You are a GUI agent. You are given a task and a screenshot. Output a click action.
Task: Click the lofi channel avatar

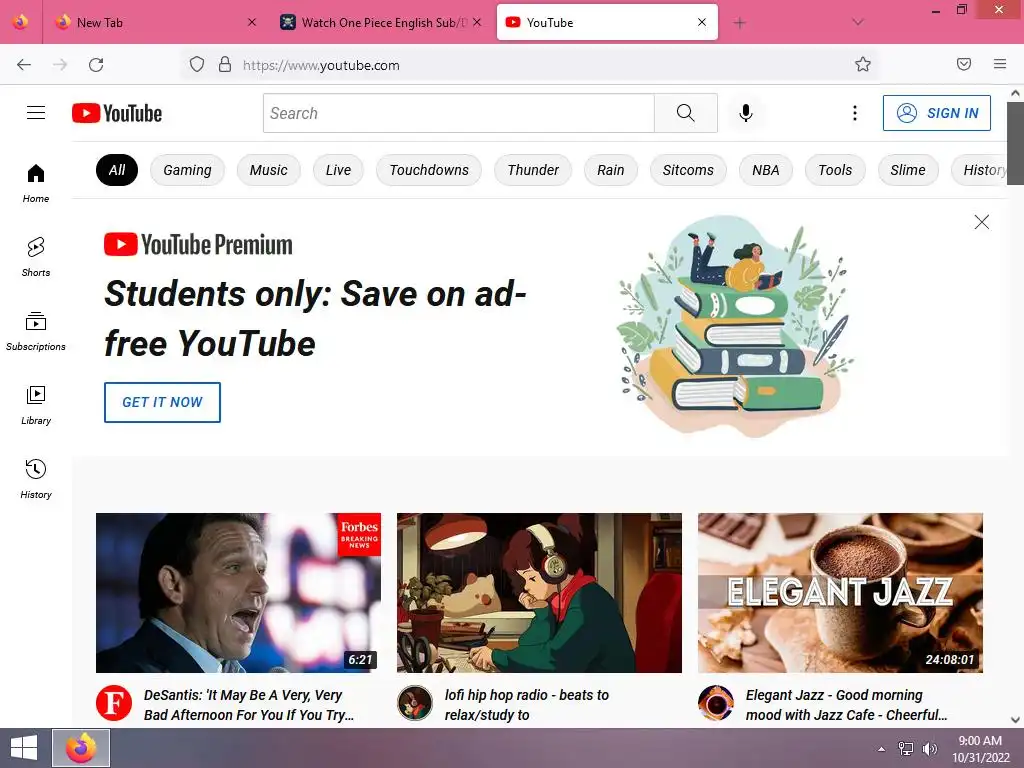tap(415, 703)
